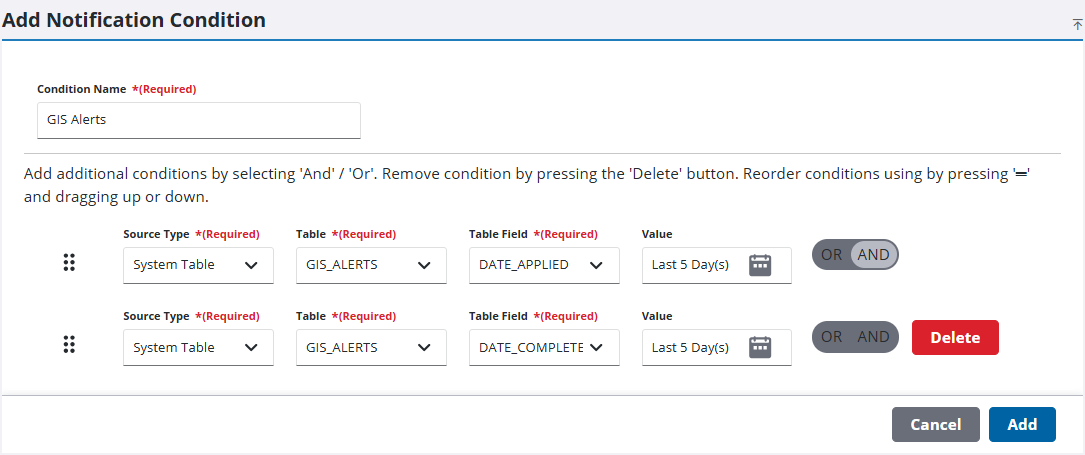The height and width of the screenshot is (455, 1085).
Task: Select AND in second row toggle
Action: (x=873, y=337)
